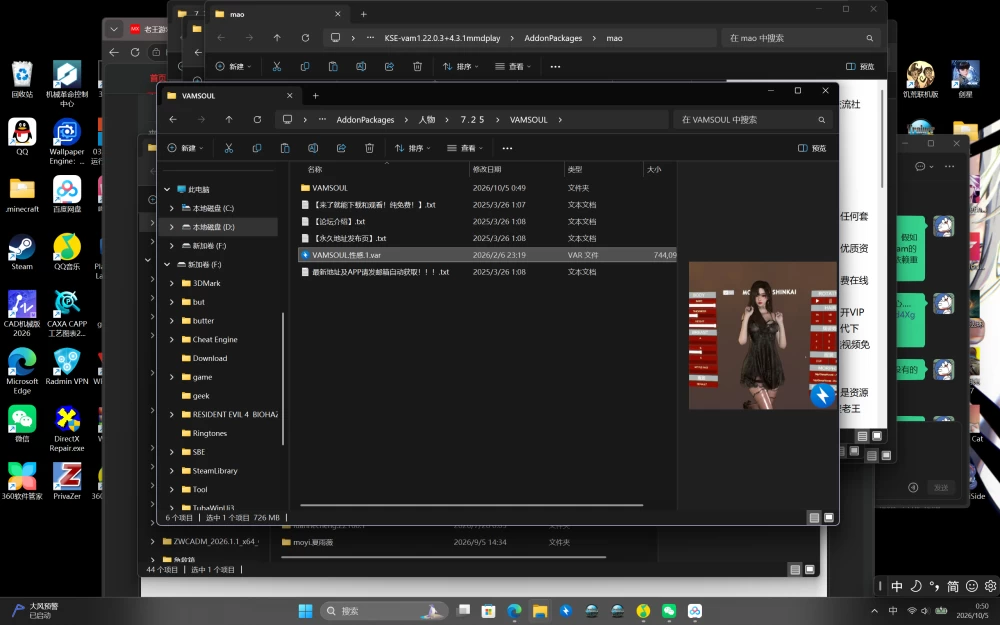The image size is (1000, 625).
Task: Toggle 预览 preview pane in VAMSOUL window
Action: coord(812,148)
